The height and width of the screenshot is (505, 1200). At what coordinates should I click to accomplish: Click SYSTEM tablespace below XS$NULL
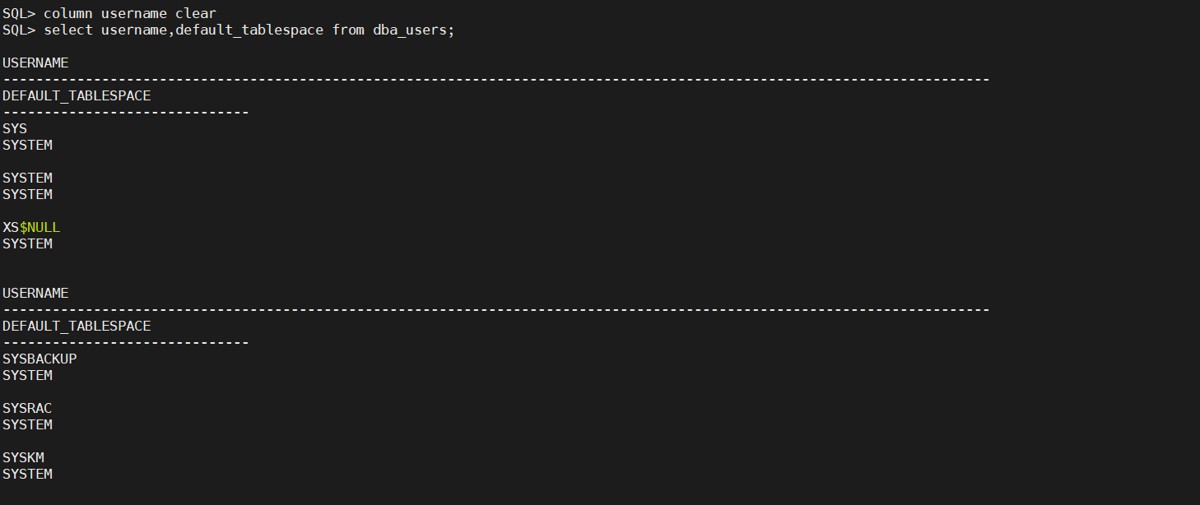pos(27,244)
